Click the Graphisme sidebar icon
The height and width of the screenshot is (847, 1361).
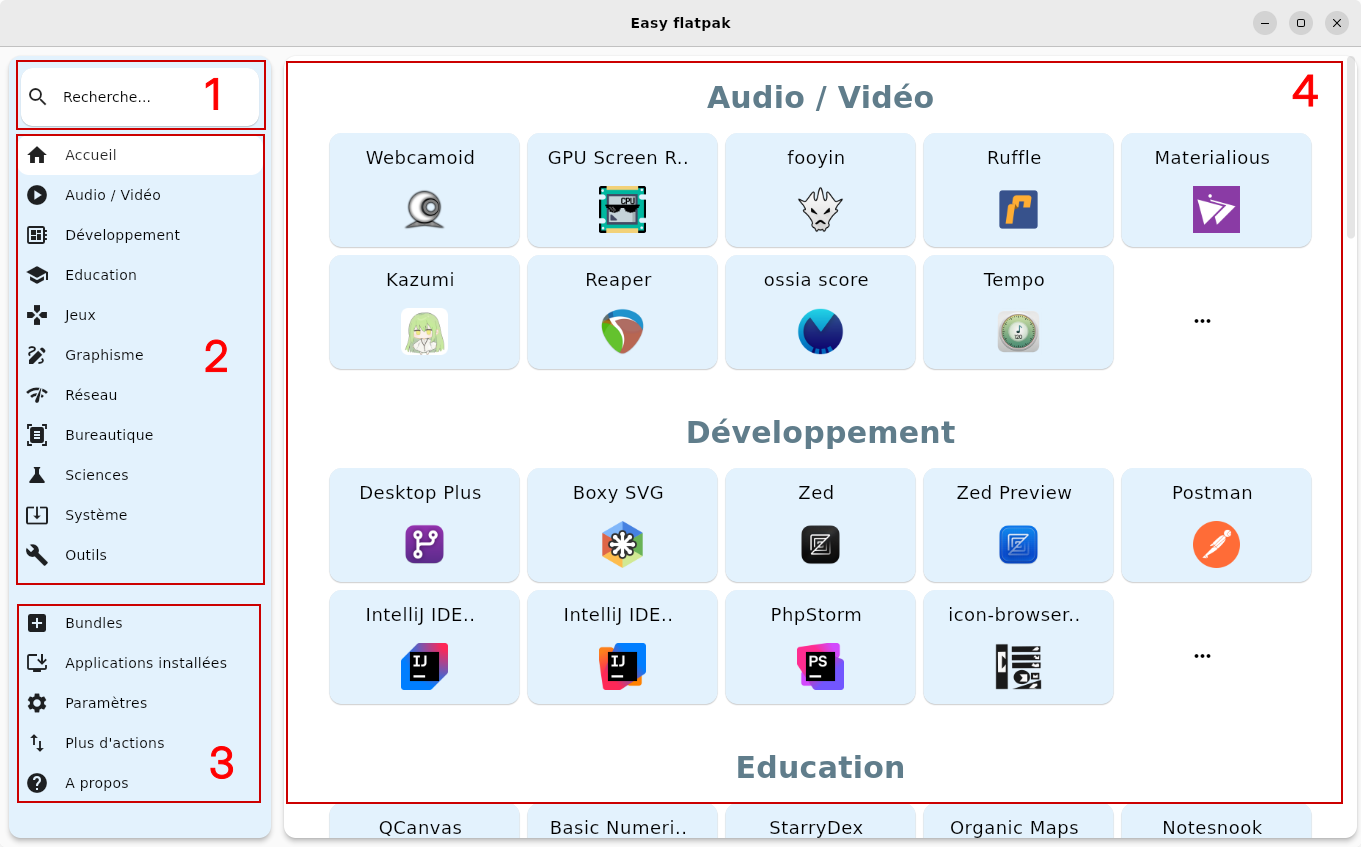[37, 355]
